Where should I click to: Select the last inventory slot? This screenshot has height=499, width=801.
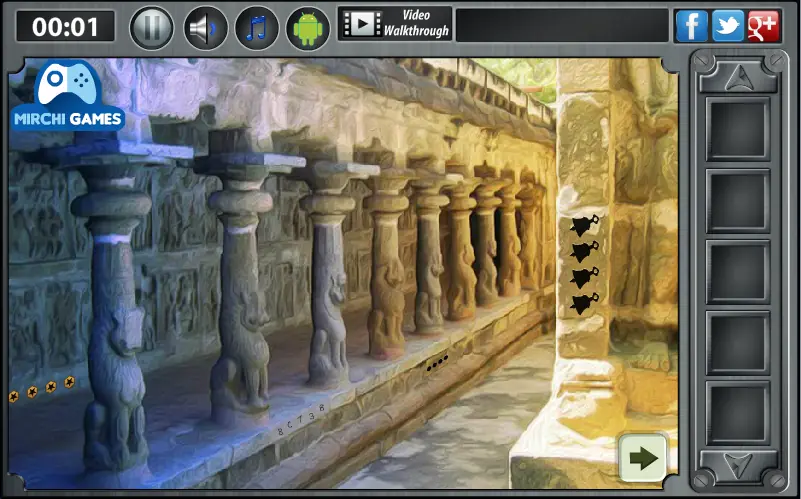tap(738, 413)
